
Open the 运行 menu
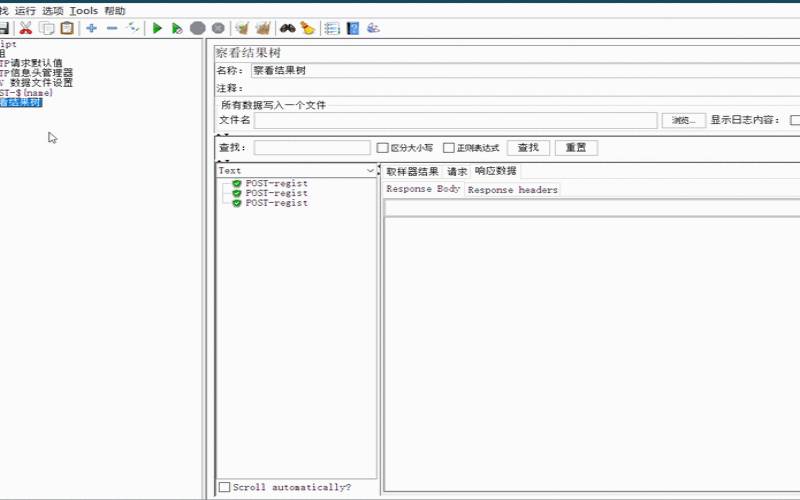coord(25,11)
